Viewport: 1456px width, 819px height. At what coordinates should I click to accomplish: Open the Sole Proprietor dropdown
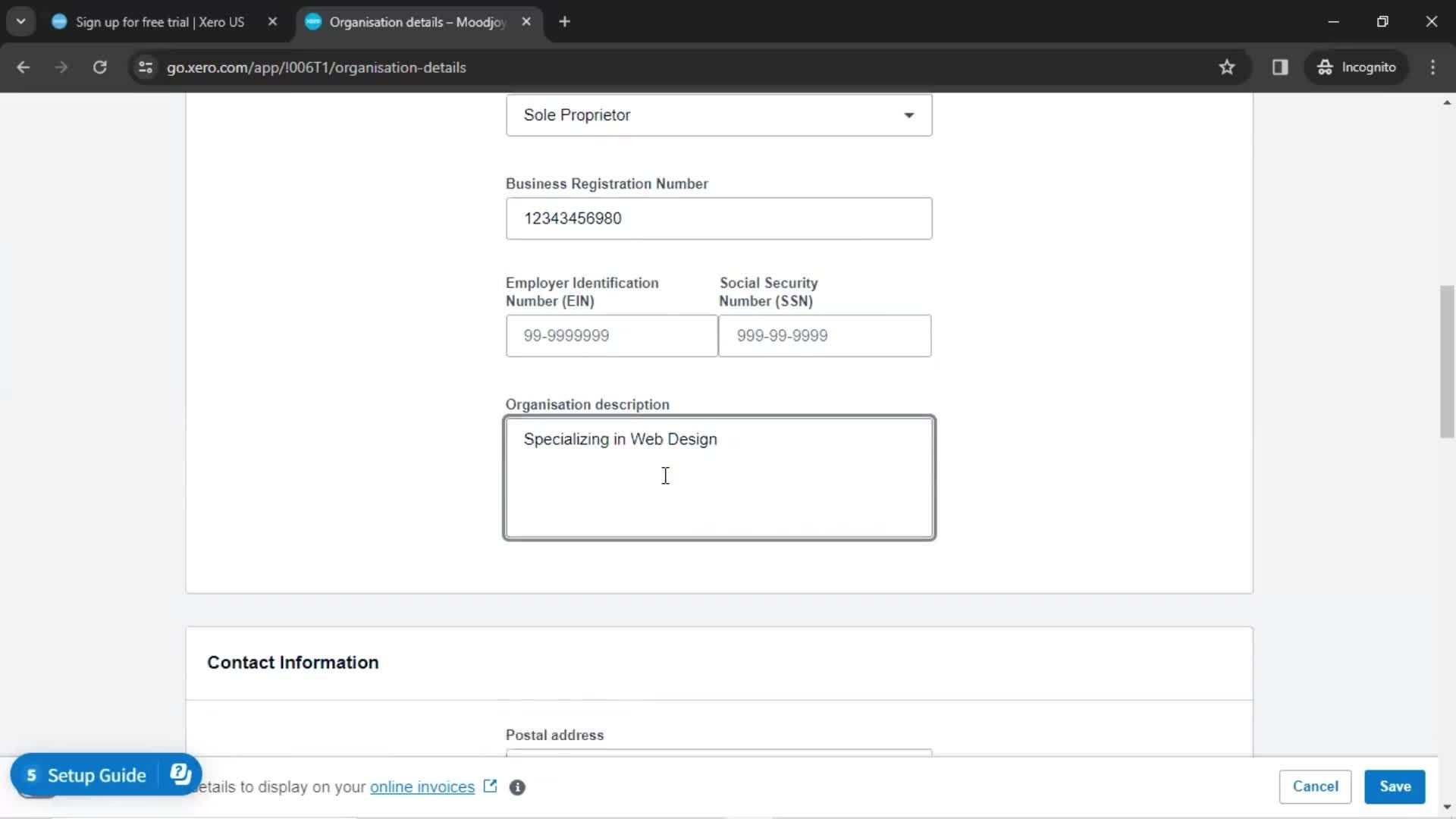tap(719, 115)
